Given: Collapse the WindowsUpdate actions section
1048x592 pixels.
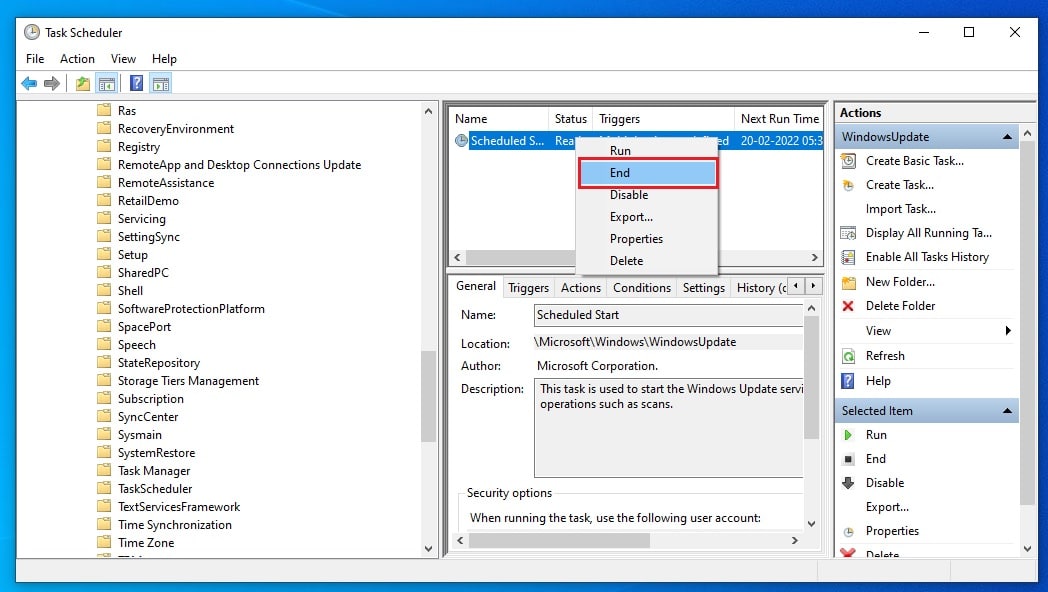Looking at the screenshot, I should coord(1007,137).
